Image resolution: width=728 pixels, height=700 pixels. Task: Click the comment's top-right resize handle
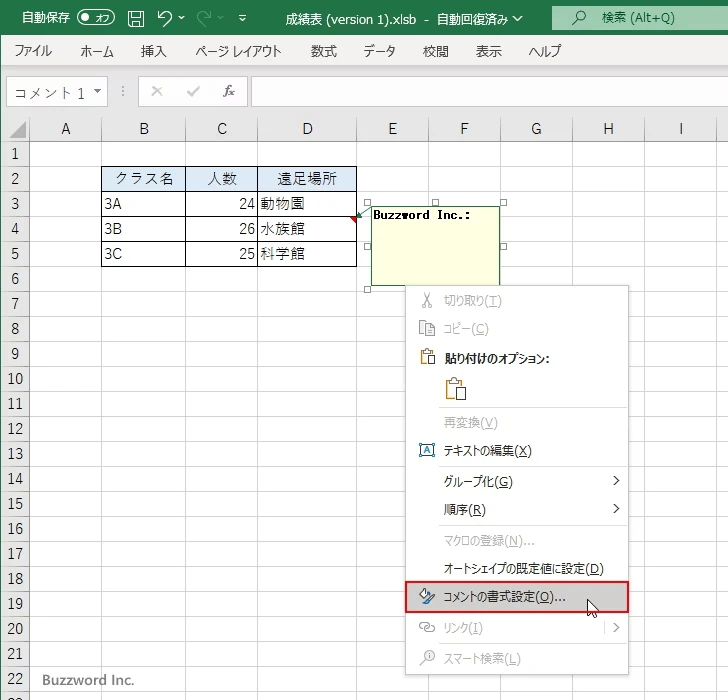coord(503,202)
